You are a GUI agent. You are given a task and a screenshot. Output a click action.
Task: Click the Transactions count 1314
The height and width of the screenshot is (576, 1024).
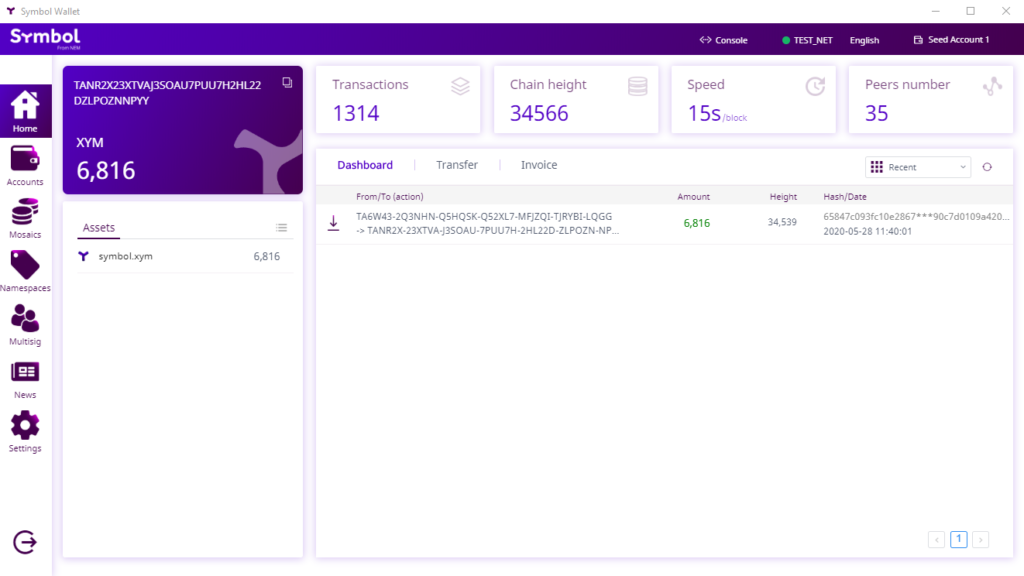click(356, 114)
